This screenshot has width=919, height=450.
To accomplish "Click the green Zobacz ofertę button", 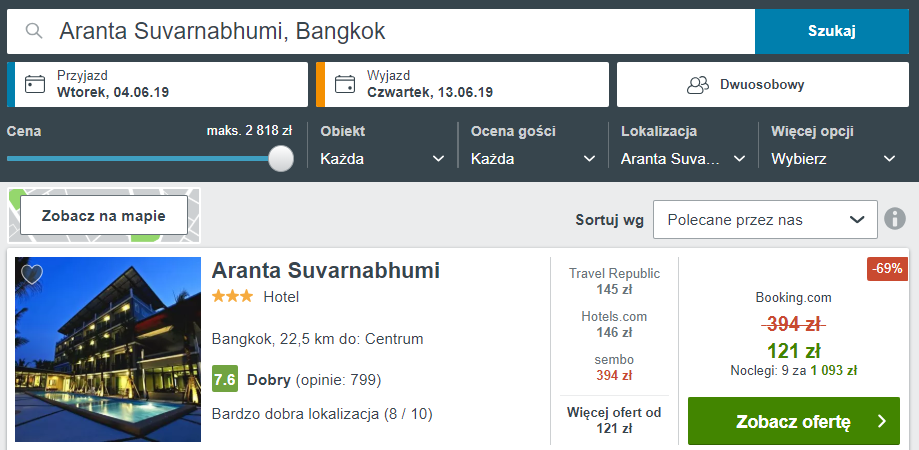I will 794,421.
